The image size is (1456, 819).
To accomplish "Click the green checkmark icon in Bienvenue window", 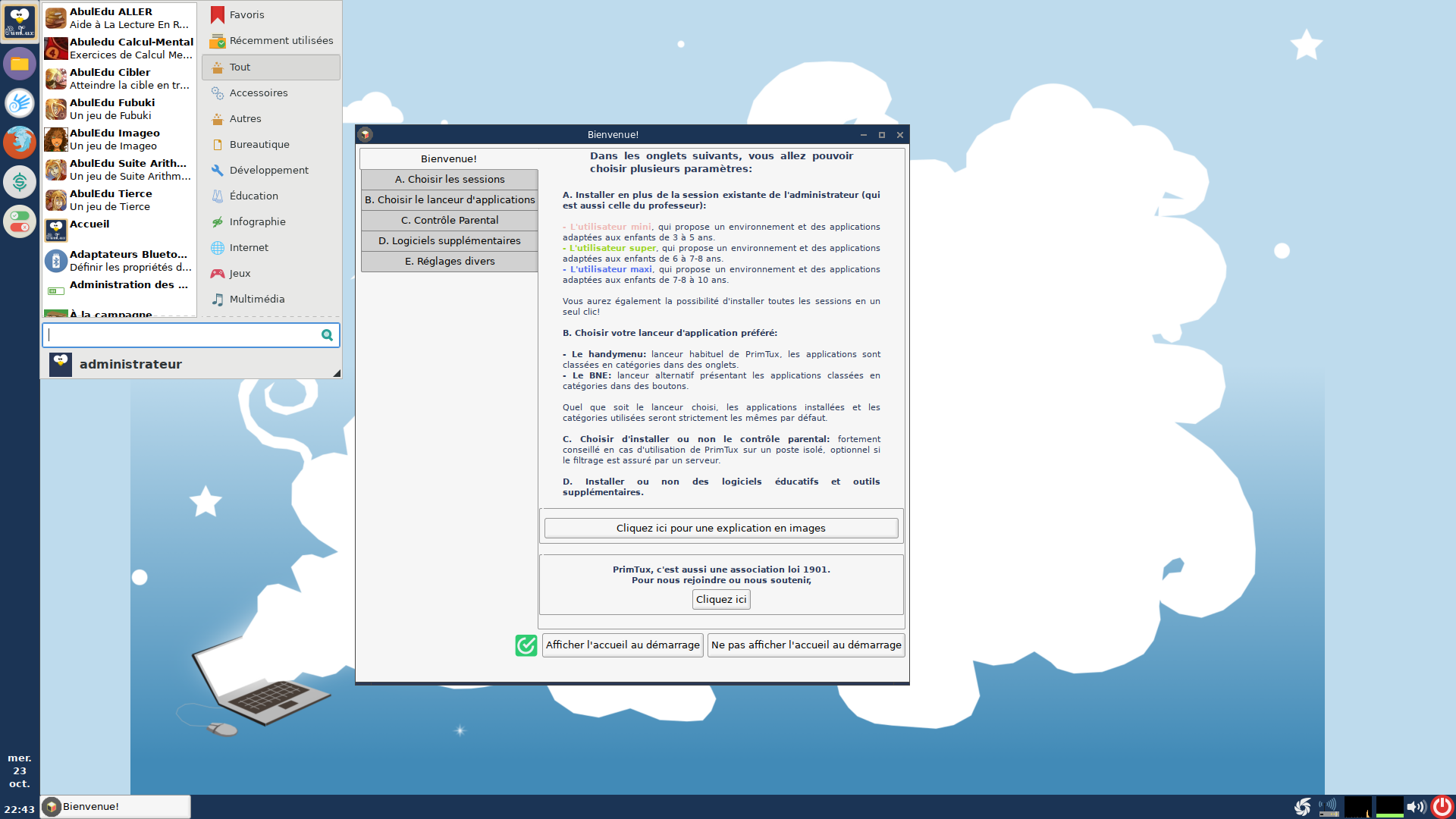I will coord(526,645).
